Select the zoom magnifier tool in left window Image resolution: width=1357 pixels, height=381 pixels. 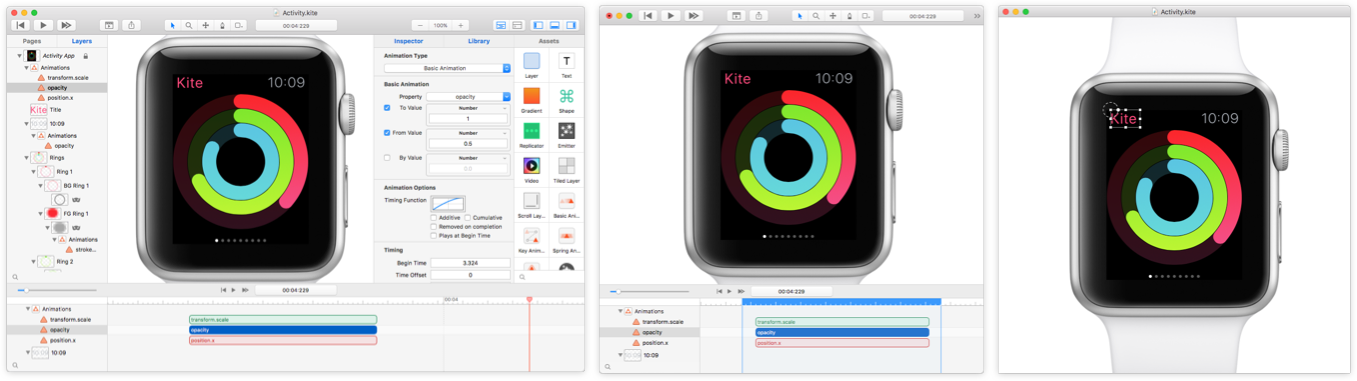pyautogui.click(x=188, y=25)
